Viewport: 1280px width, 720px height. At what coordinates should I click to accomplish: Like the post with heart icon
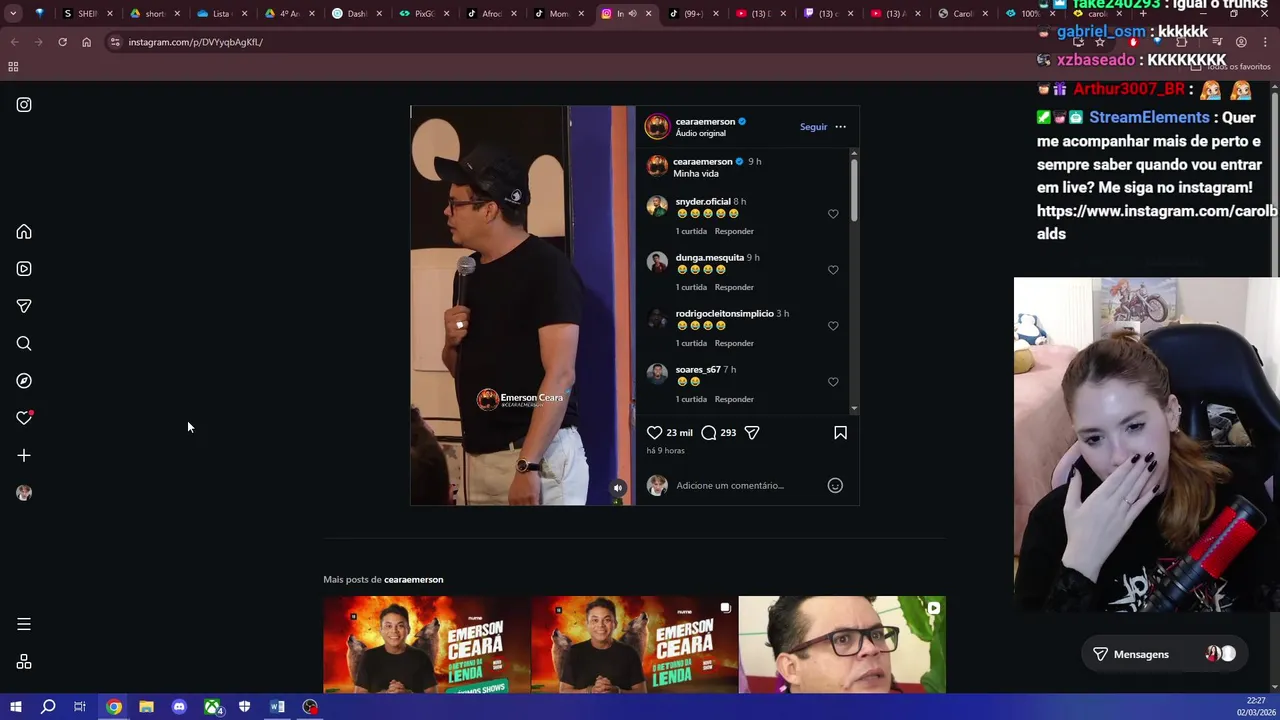pyautogui.click(x=654, y=433)
